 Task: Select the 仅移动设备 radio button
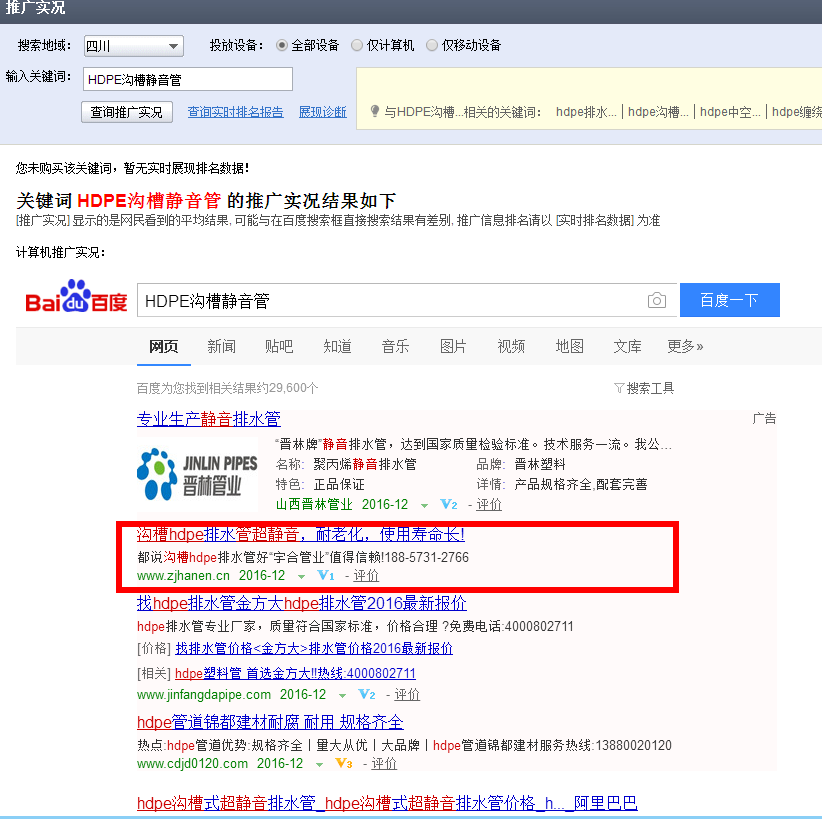click(x=432, y=46)
